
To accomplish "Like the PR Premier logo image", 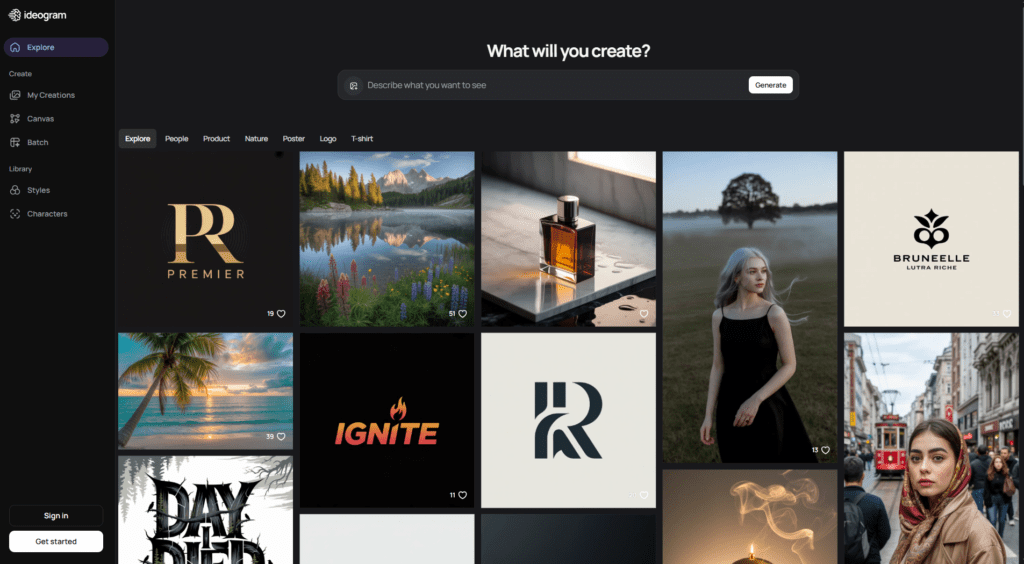I will 281,314.
